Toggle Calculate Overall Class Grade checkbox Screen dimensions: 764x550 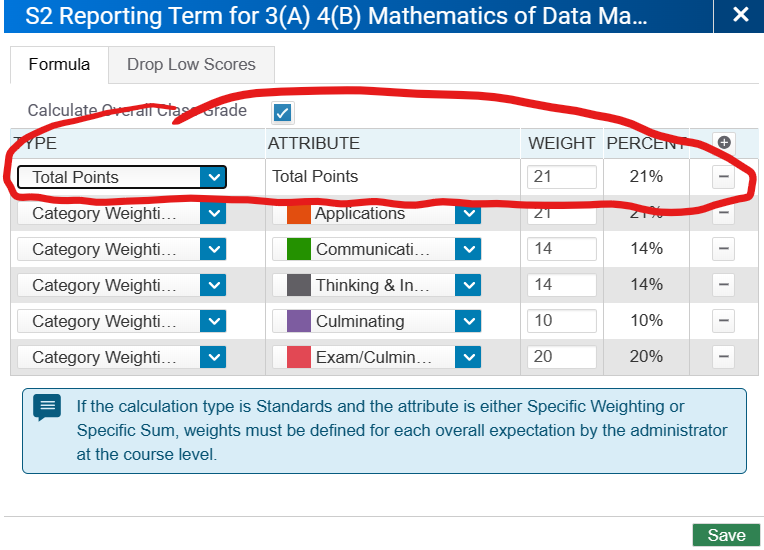pos(283,112)
